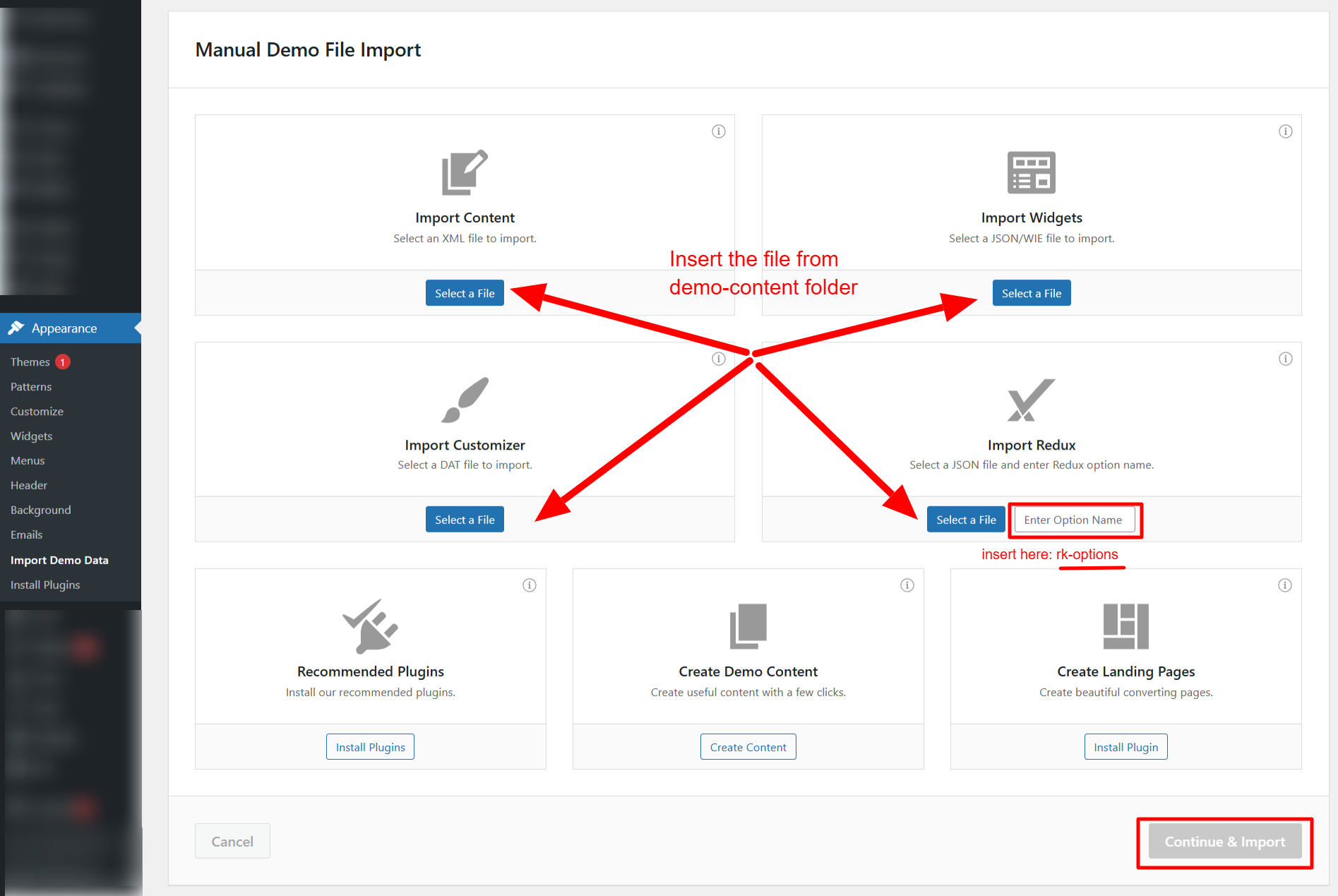The height and width of the screenshot is (896, 1338).
Task: Select Import Demo Data in the sidebar
Action: point(59,560)
